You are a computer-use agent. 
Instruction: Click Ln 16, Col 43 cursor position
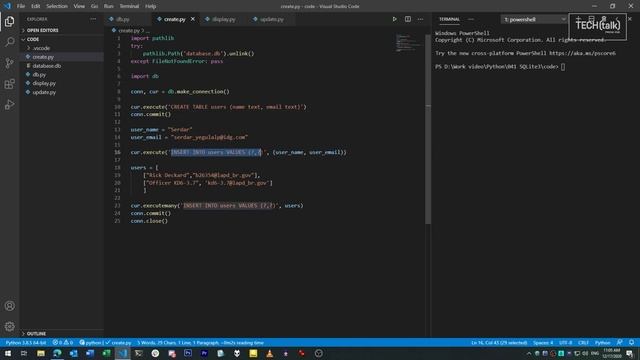pyautogui.click(x=499, y=342)
